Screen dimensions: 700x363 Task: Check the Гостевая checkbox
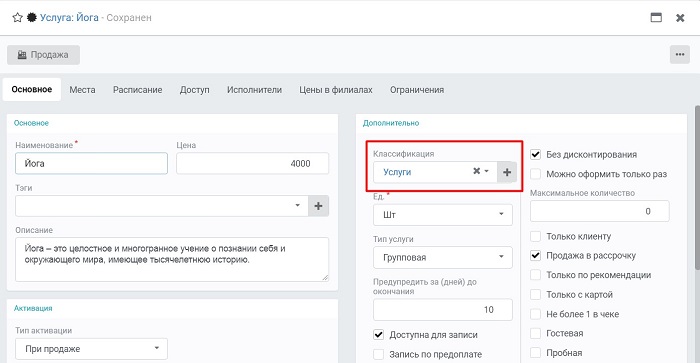[535, 334]
